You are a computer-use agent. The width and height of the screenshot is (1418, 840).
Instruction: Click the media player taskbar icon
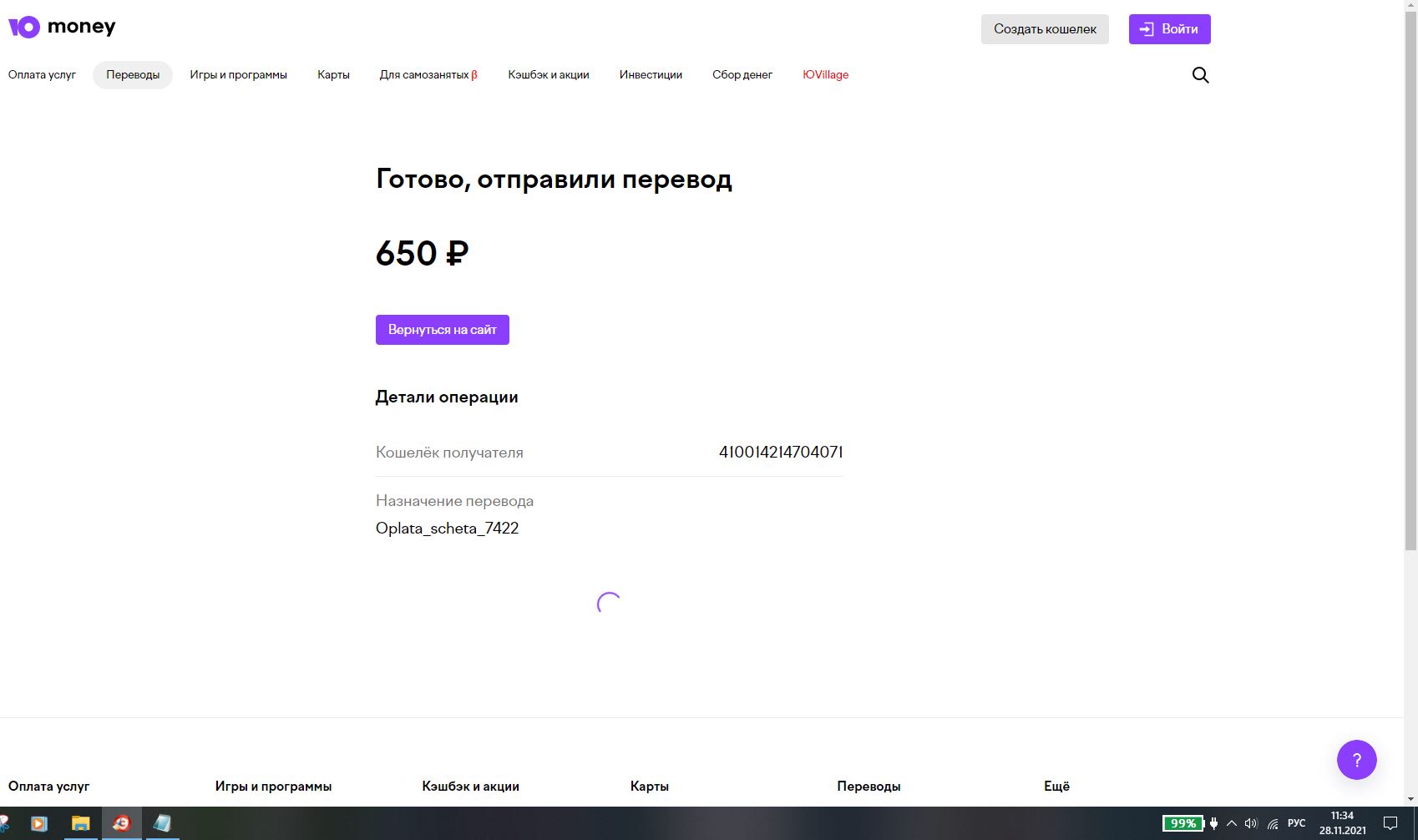click(x=39, y=823)
